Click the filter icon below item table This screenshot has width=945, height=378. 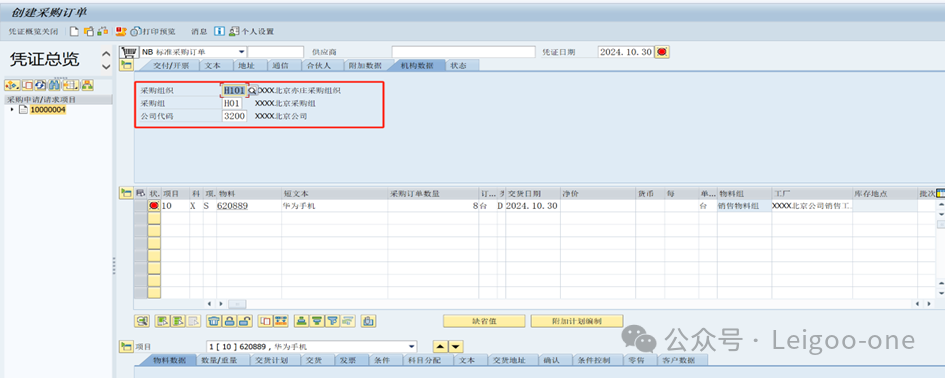click(x=332, y=321)
